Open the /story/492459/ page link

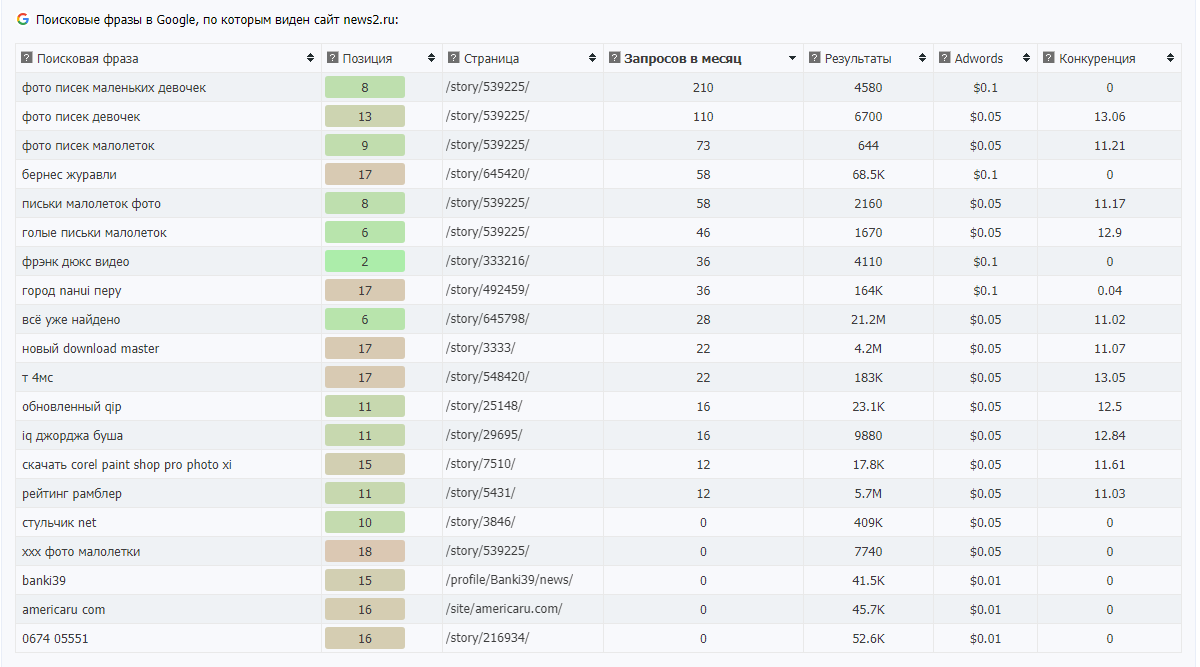487,290
